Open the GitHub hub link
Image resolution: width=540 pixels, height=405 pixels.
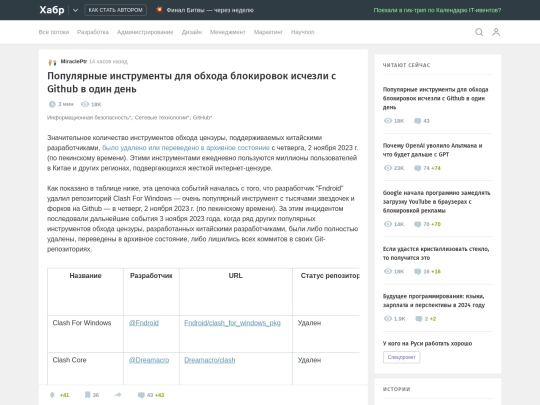pos(202,117)
